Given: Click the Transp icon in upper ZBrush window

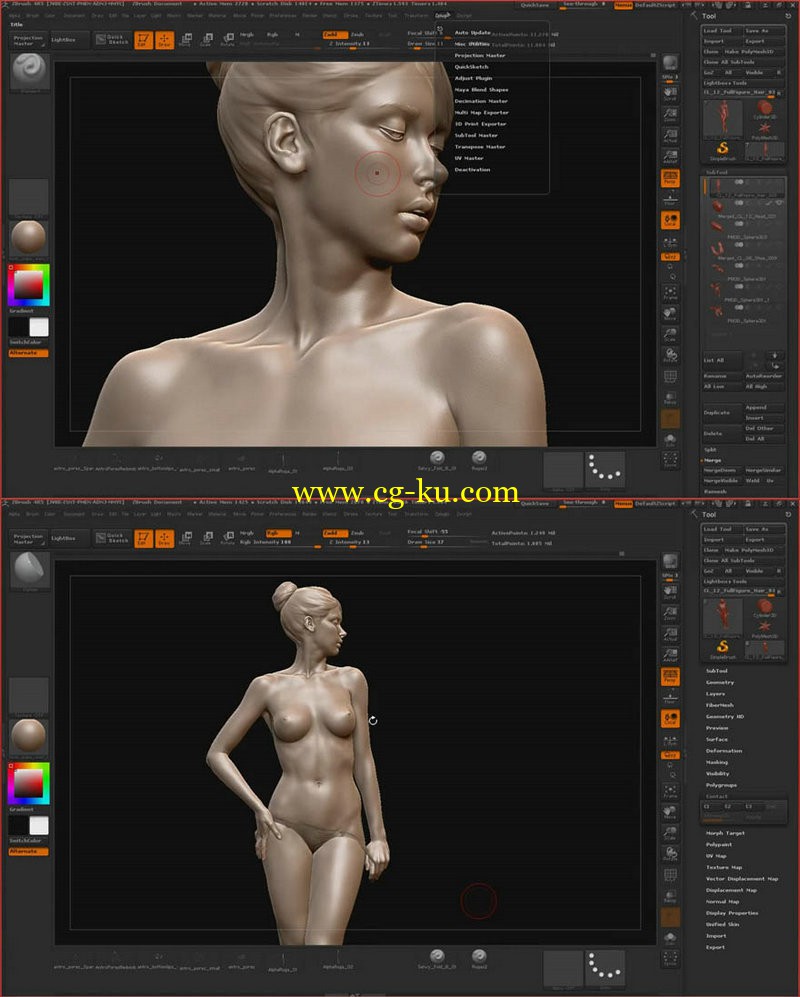Looking at the screenshot, I should point(670,398).
